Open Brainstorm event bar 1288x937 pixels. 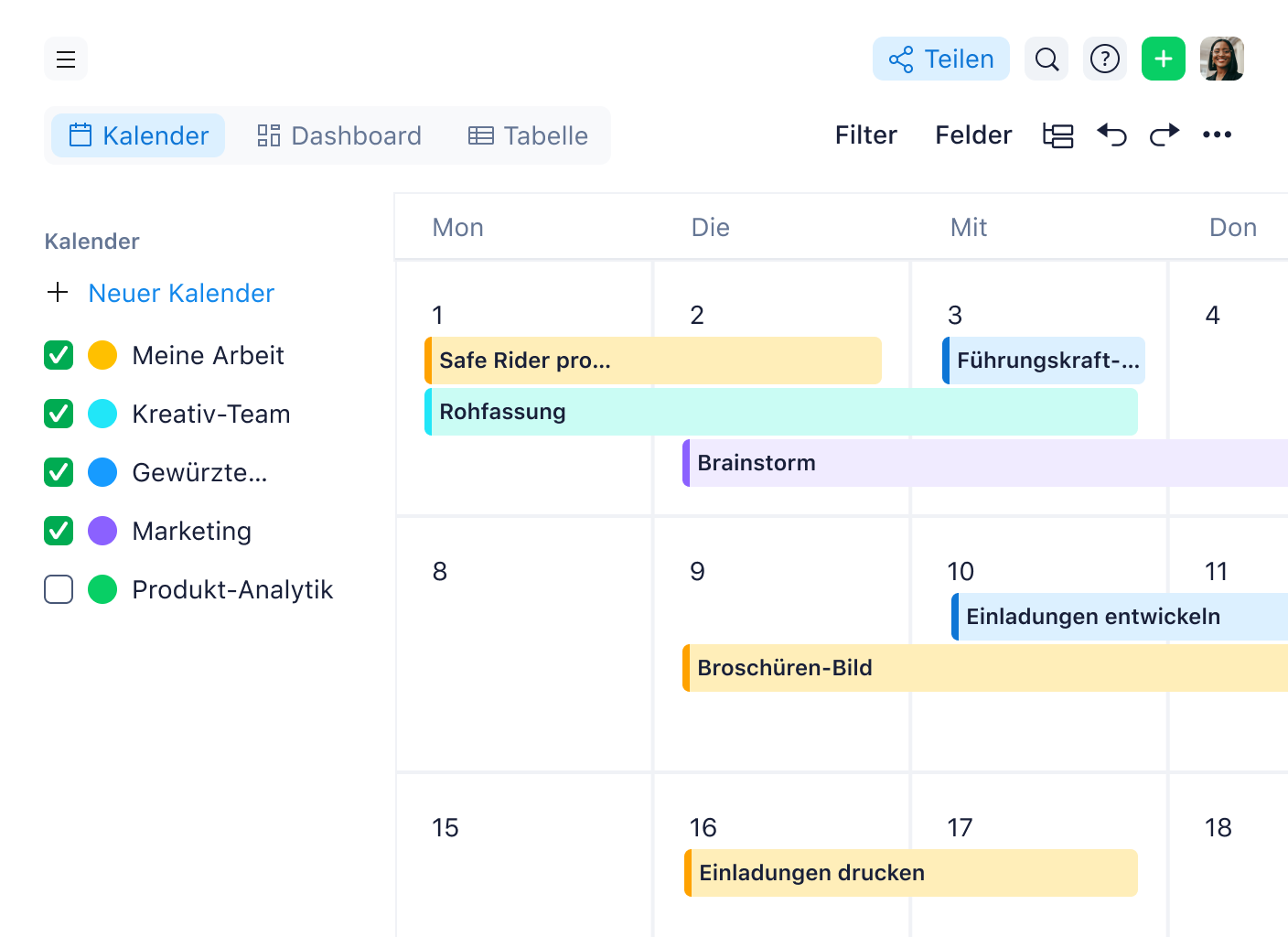[x=985, y=463]
